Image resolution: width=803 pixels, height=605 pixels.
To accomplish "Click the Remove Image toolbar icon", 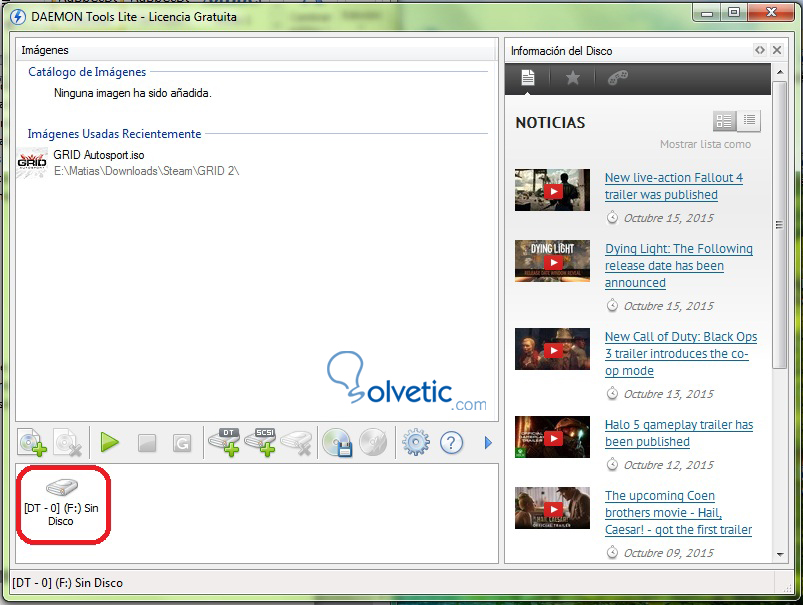I will point(68,442).
